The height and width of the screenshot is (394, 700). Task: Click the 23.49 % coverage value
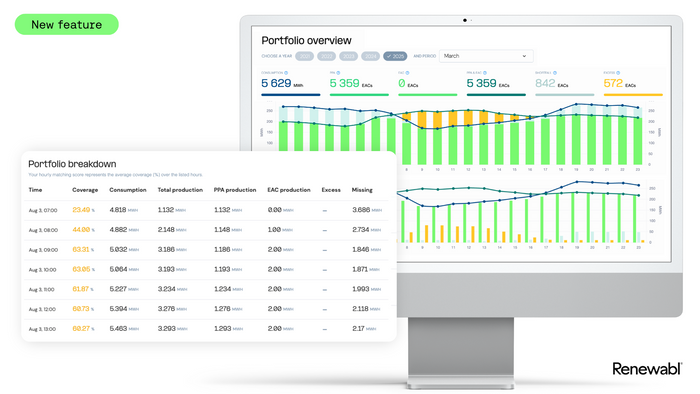click(x=83, y=210)
